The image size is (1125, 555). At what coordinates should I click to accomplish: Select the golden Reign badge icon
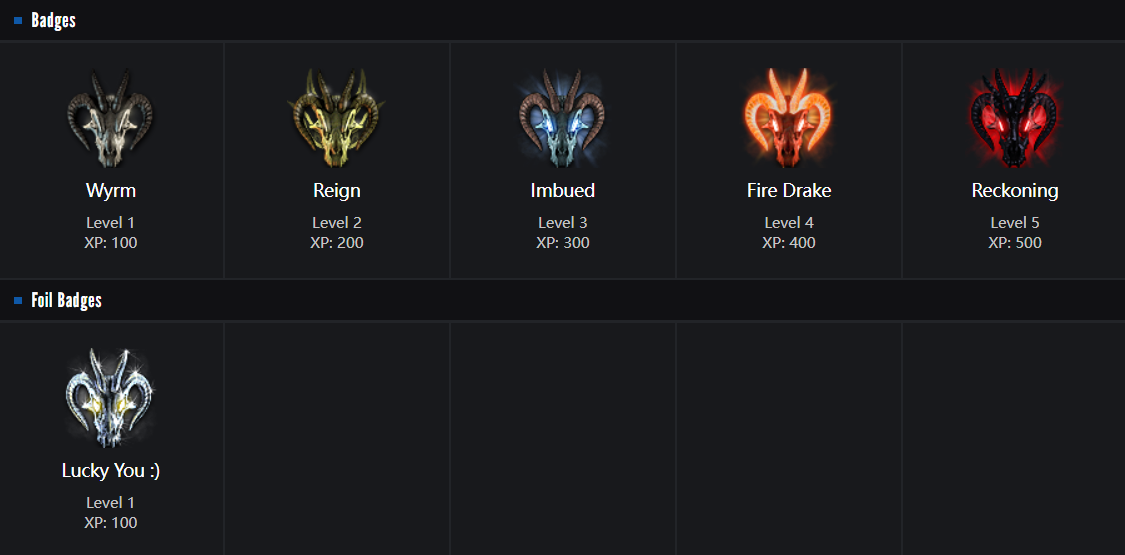pyautogui.click(x=336, y=119)
